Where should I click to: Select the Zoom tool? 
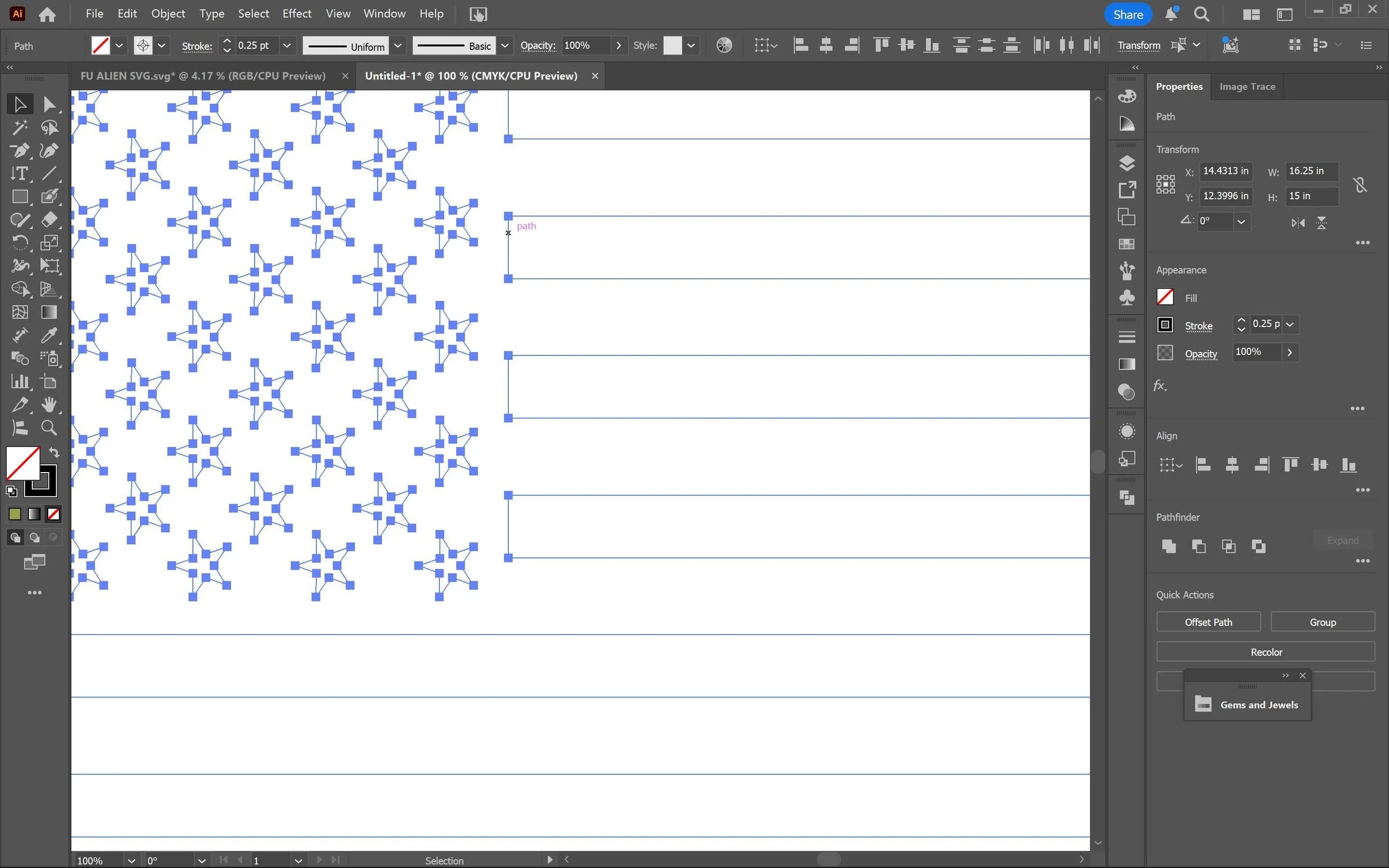[x=49, y=428]
